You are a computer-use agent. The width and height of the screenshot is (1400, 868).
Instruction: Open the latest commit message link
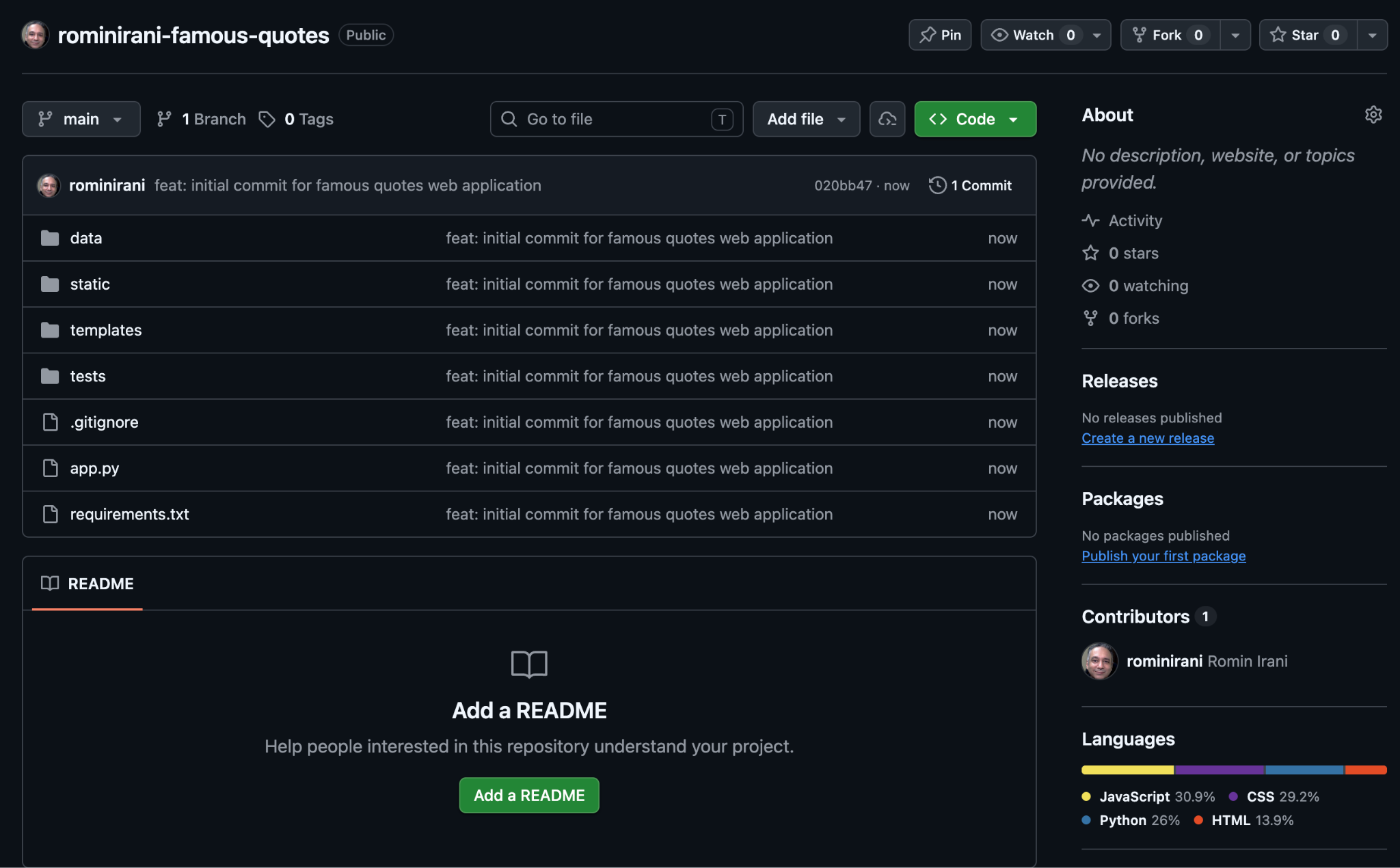coord(348,185)
